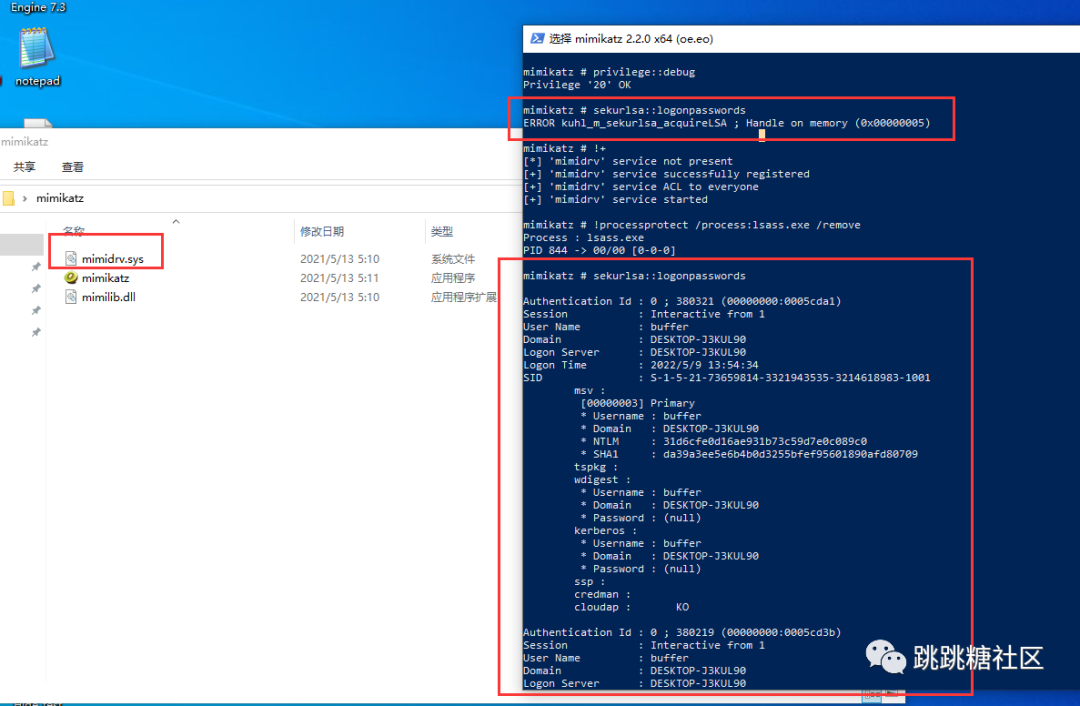
Task: Click the 'mimidrv' service started line
Action: pos(615,199)
